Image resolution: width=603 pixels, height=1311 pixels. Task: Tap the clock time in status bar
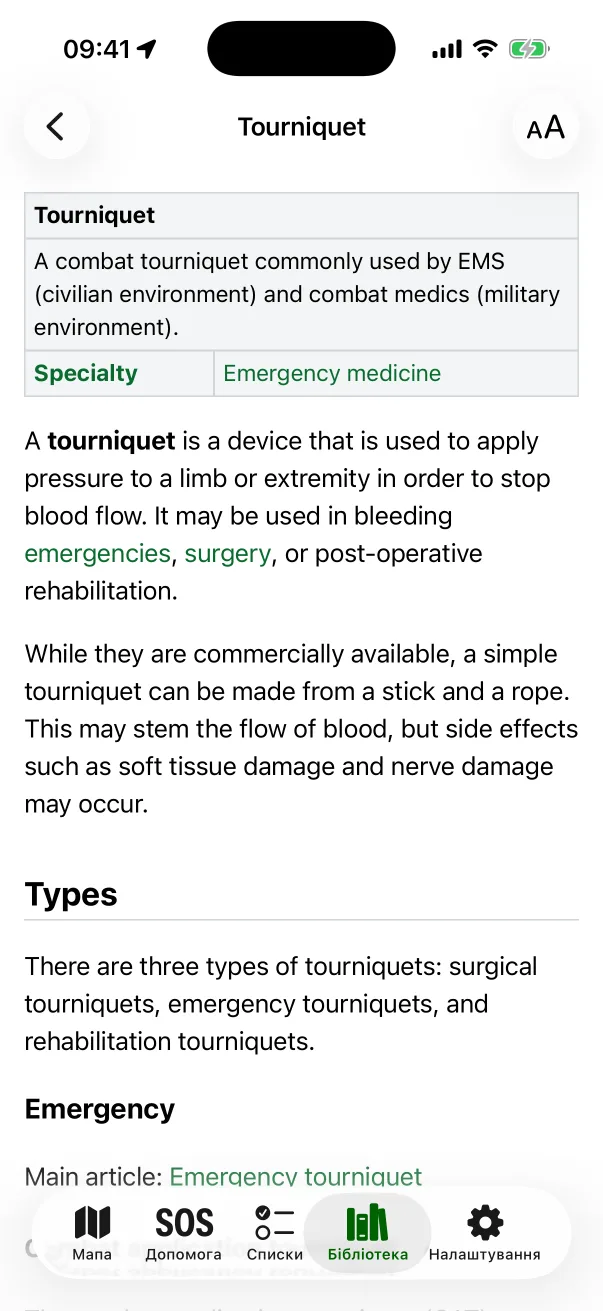[x=96, y=49]
